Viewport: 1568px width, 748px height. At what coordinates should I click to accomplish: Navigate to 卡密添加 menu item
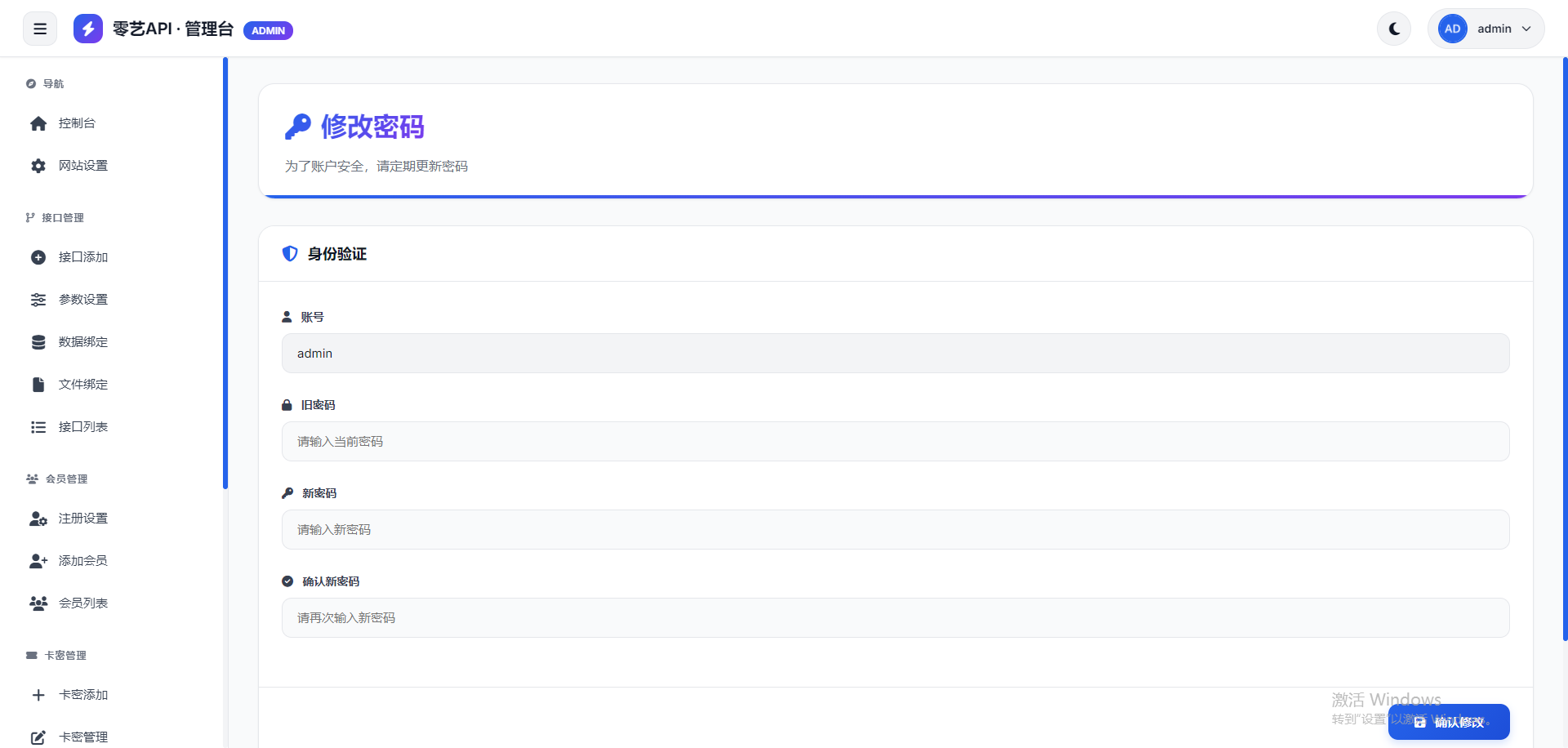[x=82, y=695]
